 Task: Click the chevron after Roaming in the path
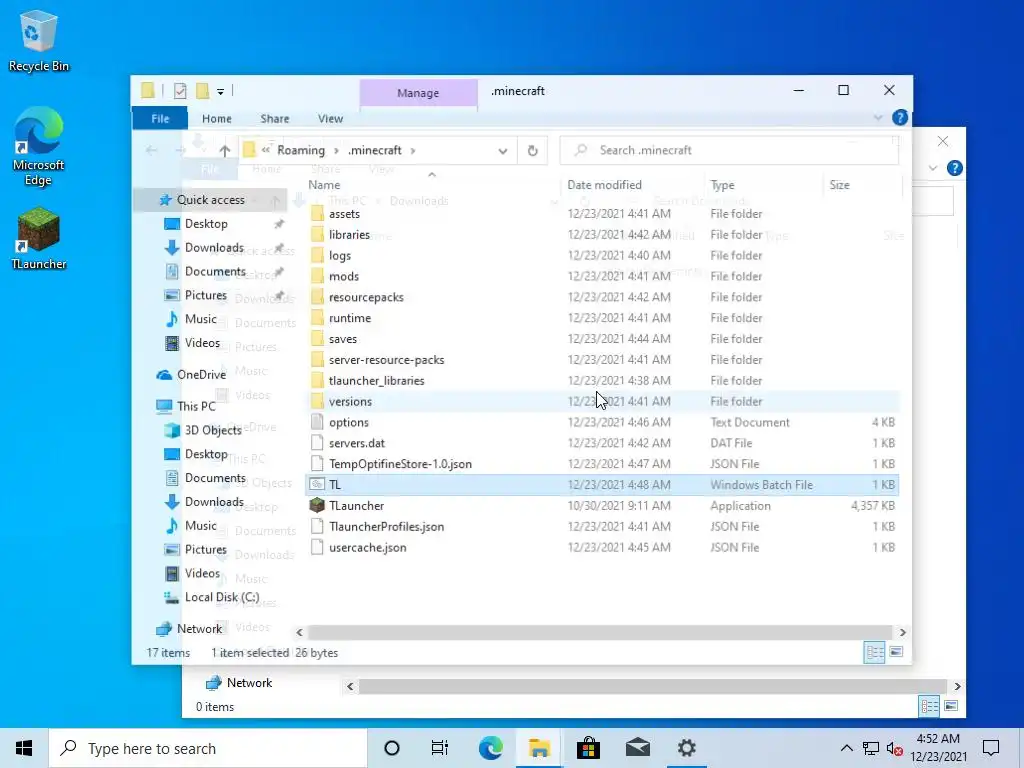pyautogui.click(x=336, y=150)
